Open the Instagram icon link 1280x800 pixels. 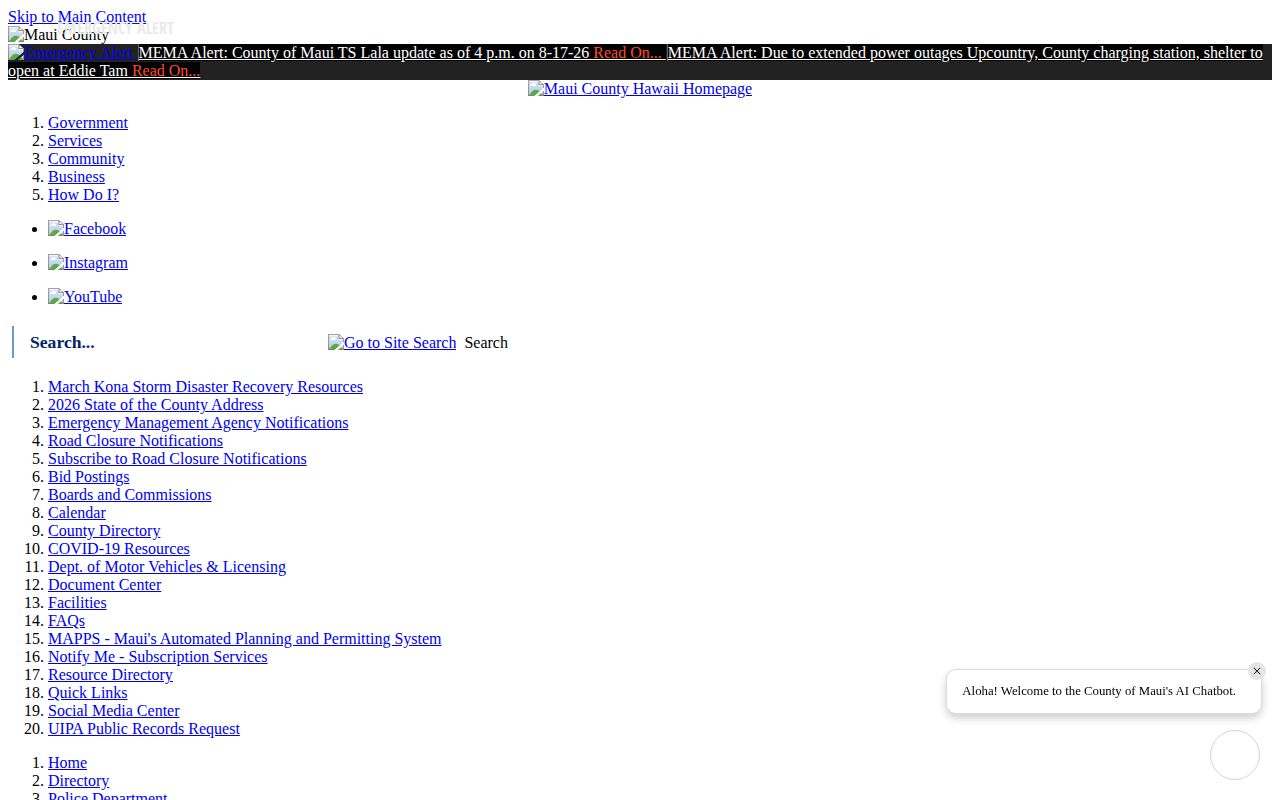(88, 263)
